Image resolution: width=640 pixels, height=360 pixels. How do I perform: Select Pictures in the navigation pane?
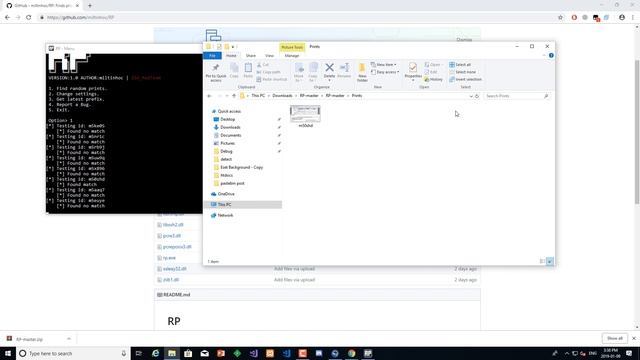point(227,143)
